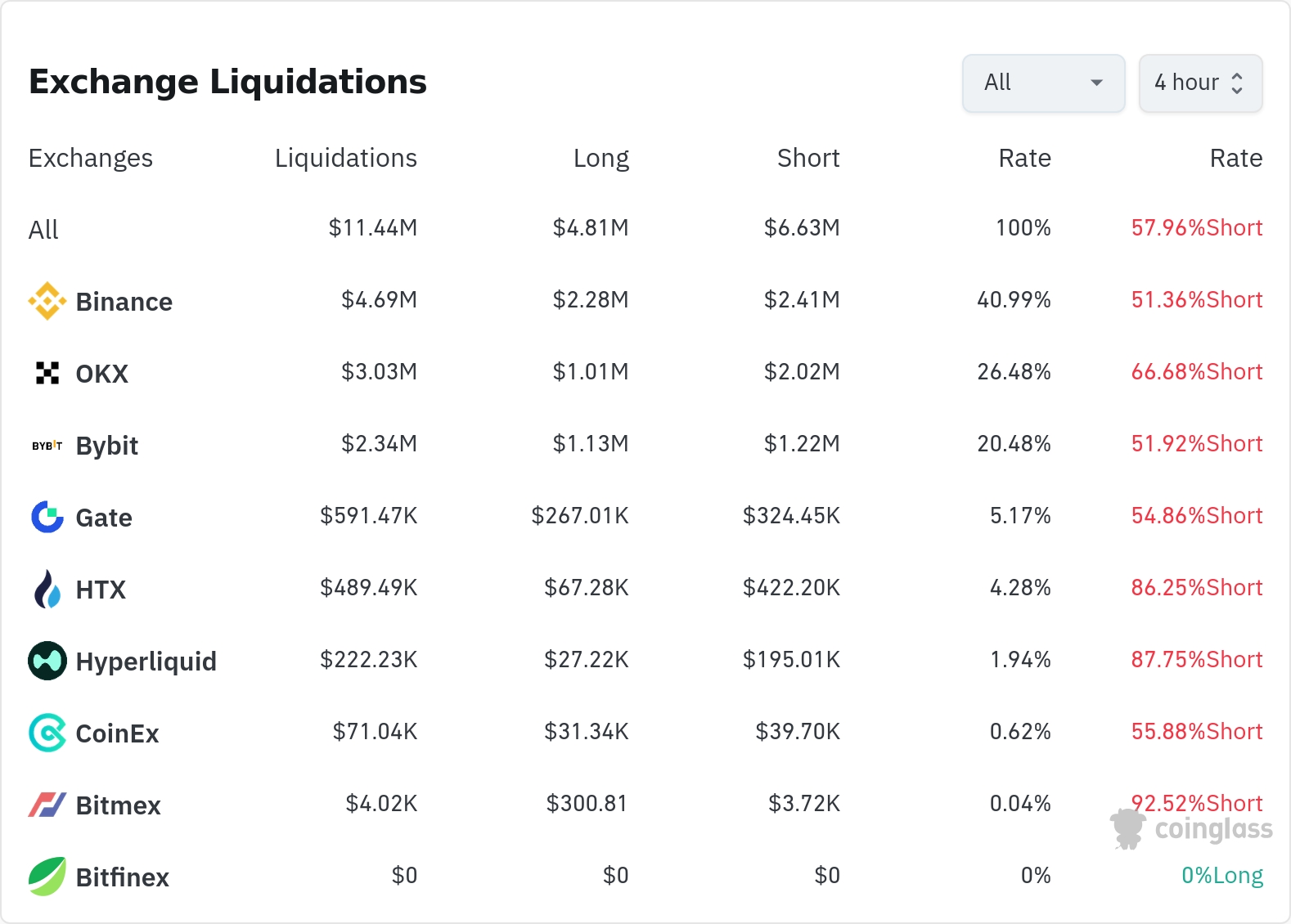Select the Bitfinex exchange name
This screenshot has width=1291, height=924.
coord(123,877)
